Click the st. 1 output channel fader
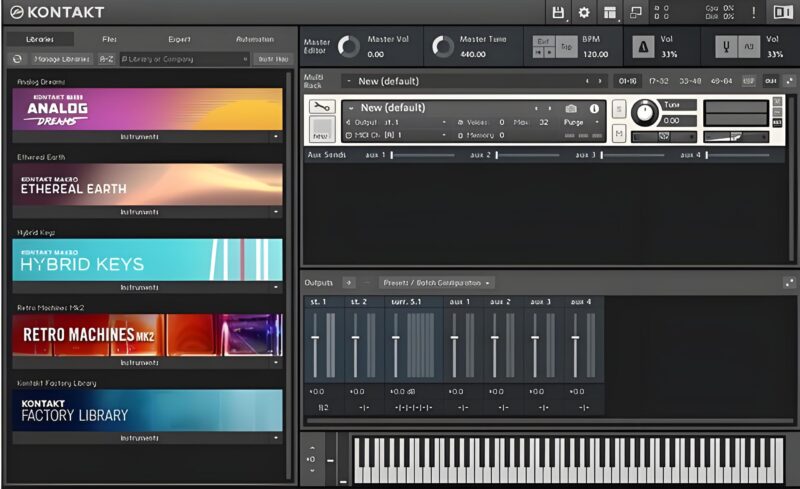 click(x=315, y=338)
